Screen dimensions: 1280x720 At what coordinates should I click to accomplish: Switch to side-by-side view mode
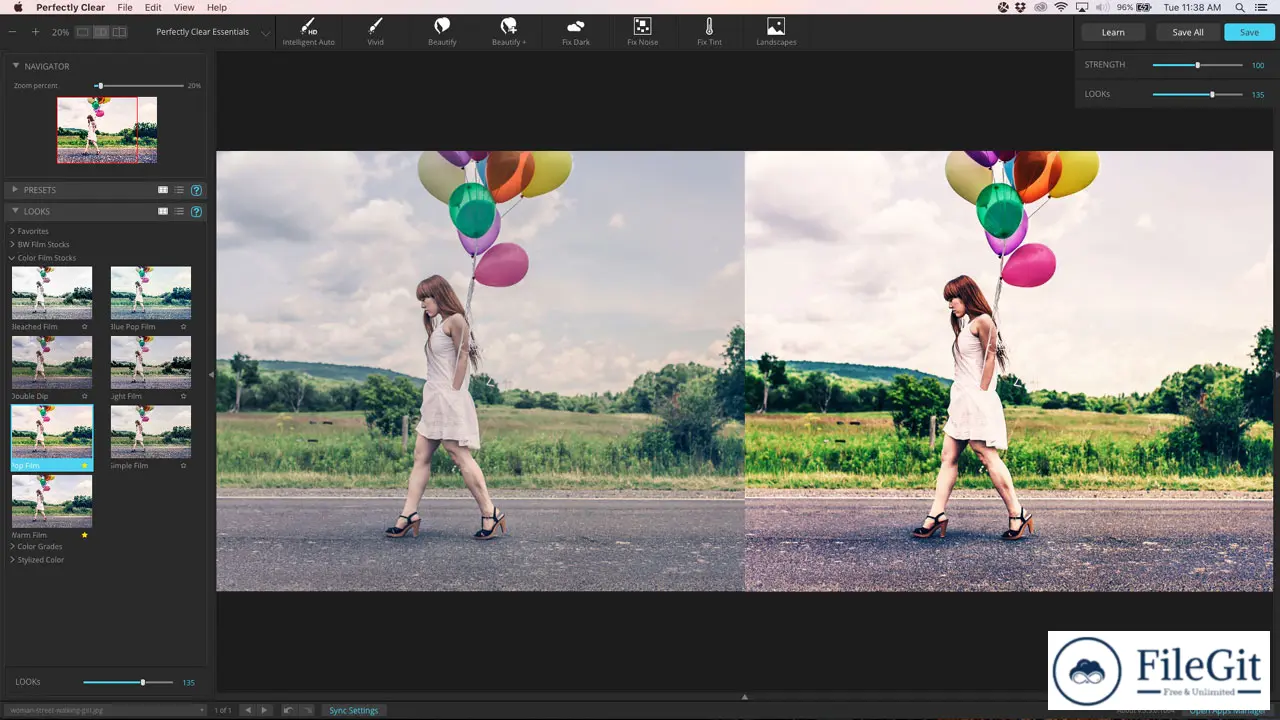coord(101,32)
